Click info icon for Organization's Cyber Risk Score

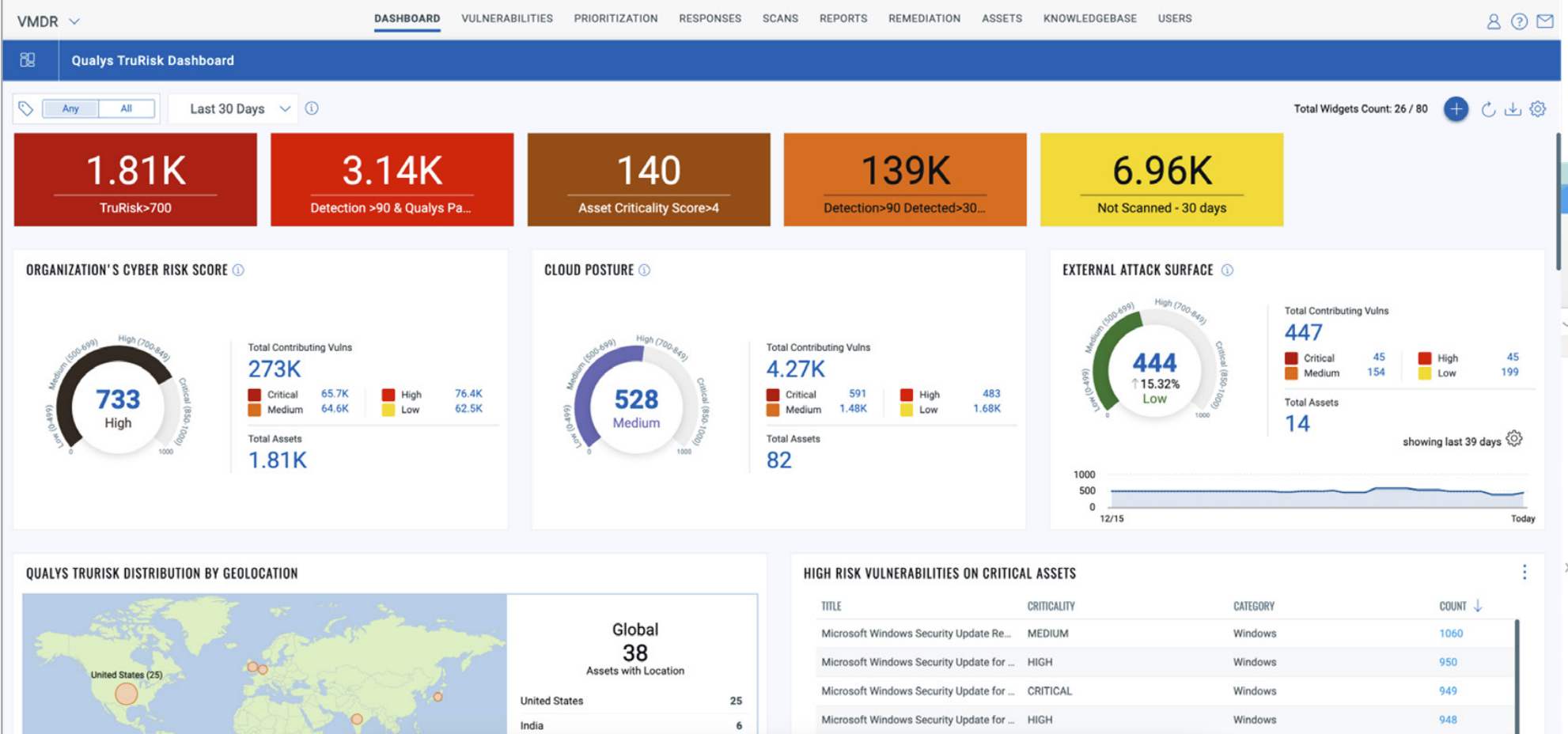[x=238, y=271]
